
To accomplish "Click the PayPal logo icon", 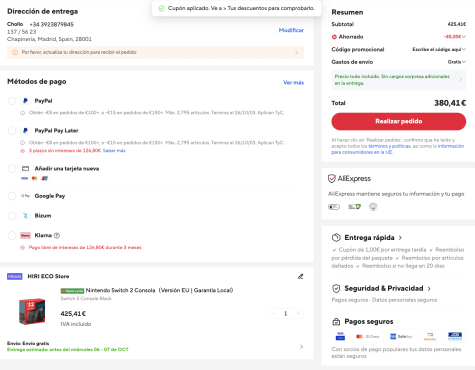I will pyautogui.click(x=25, y=101).
